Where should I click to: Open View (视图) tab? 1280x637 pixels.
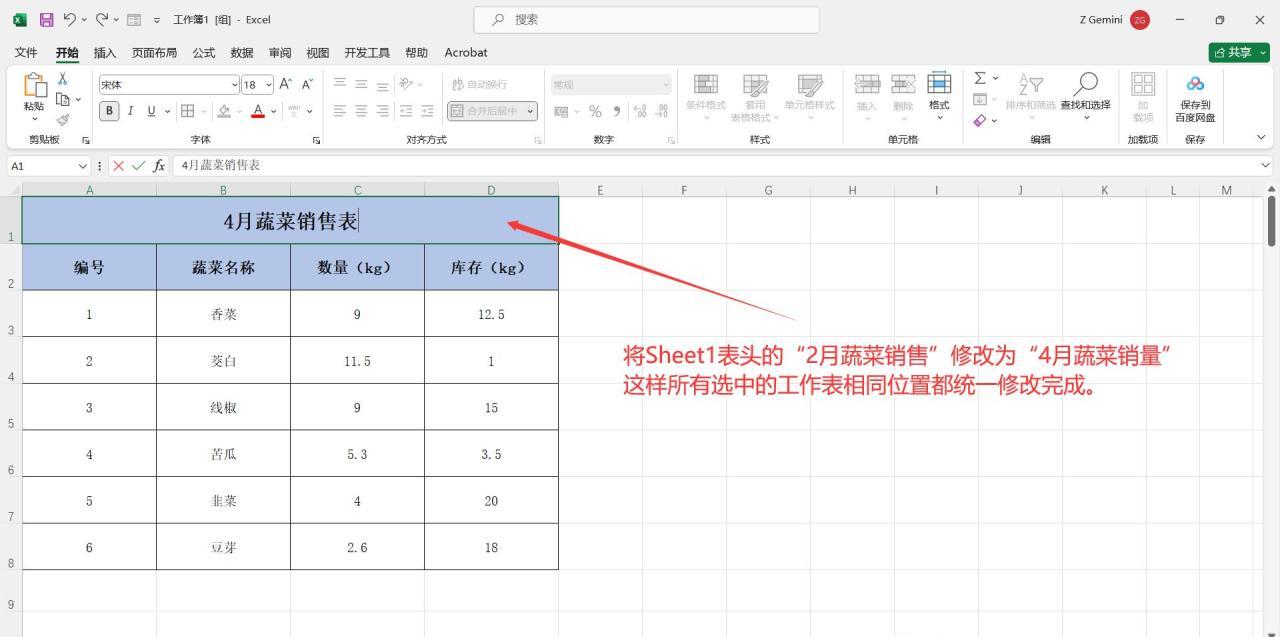click(x=318, y=52)
